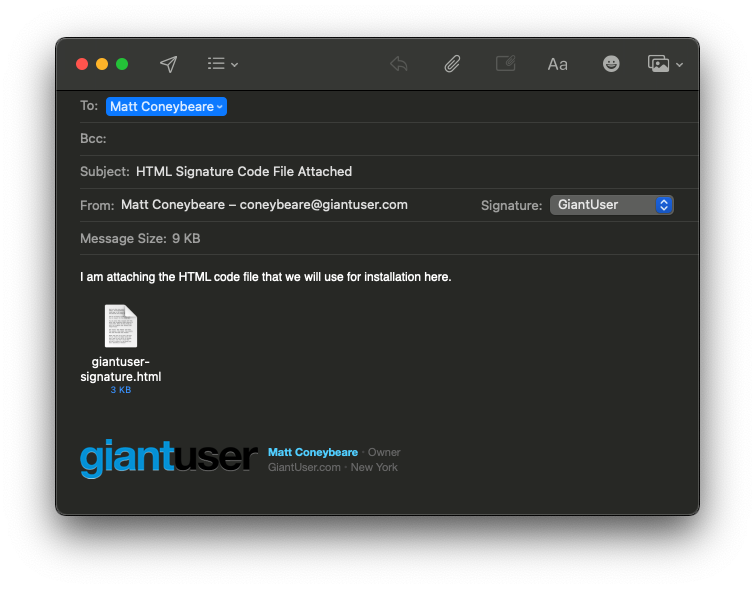Click the markup attachment icon

506,64
